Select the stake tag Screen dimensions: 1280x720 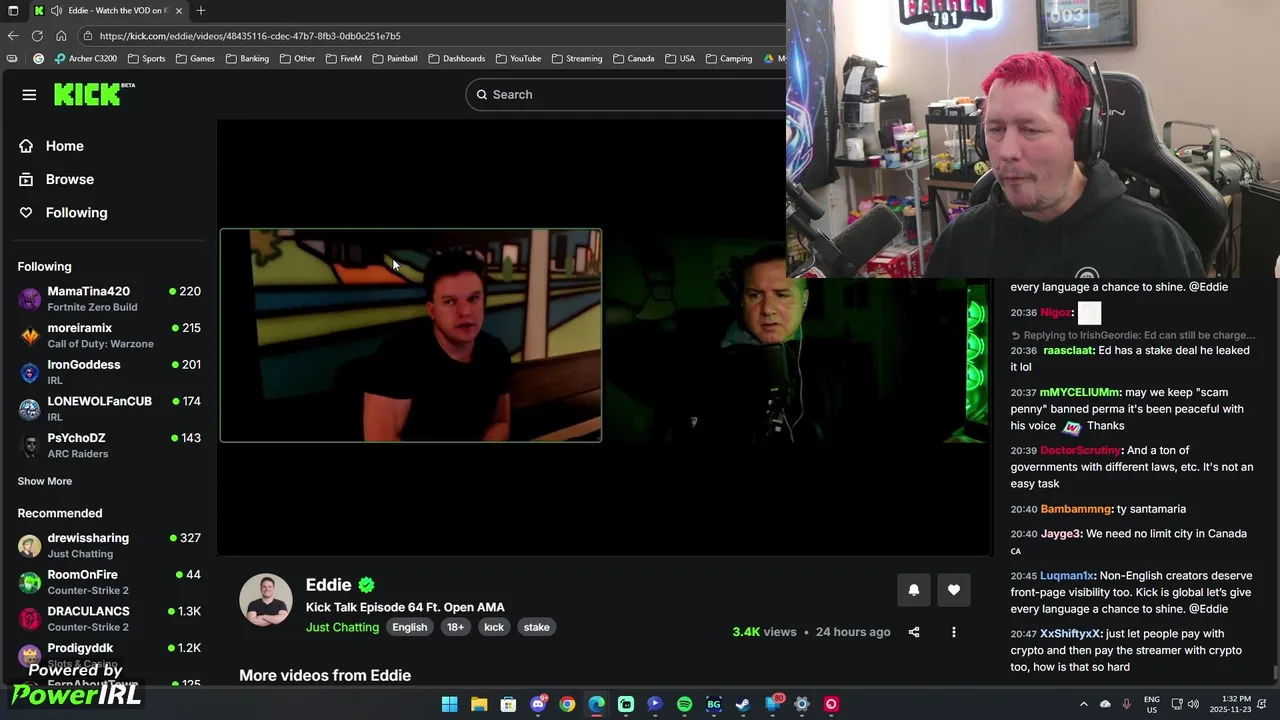click(536, 627)
